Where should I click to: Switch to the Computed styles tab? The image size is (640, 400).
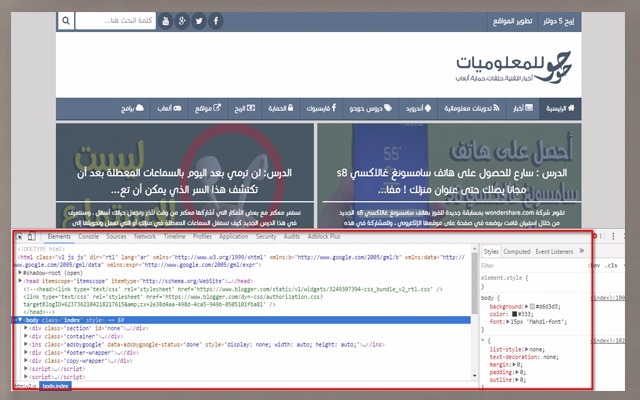516,252
